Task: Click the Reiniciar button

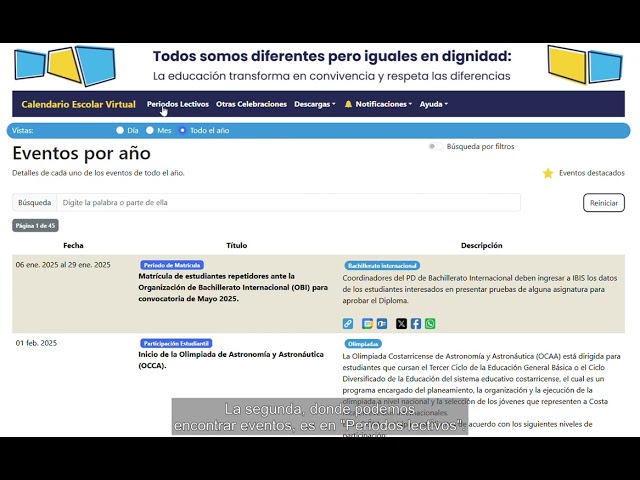Action: [604, 203]
